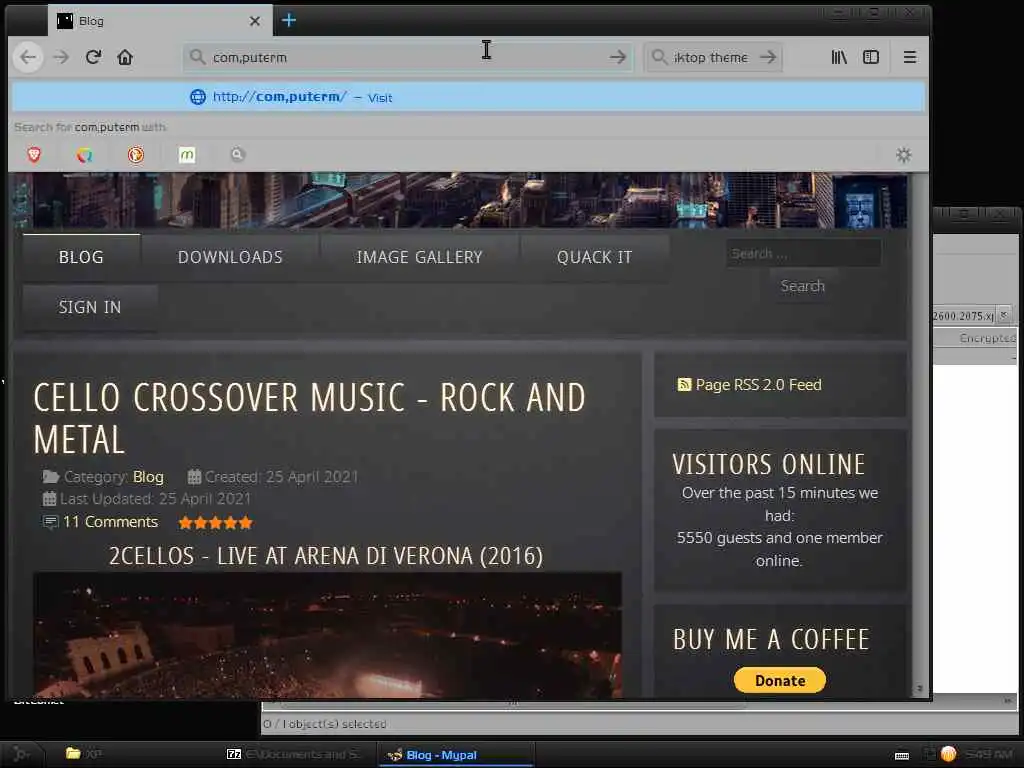
Task: Click the VISITORS ONLINE heading
Action: (769, 464)
